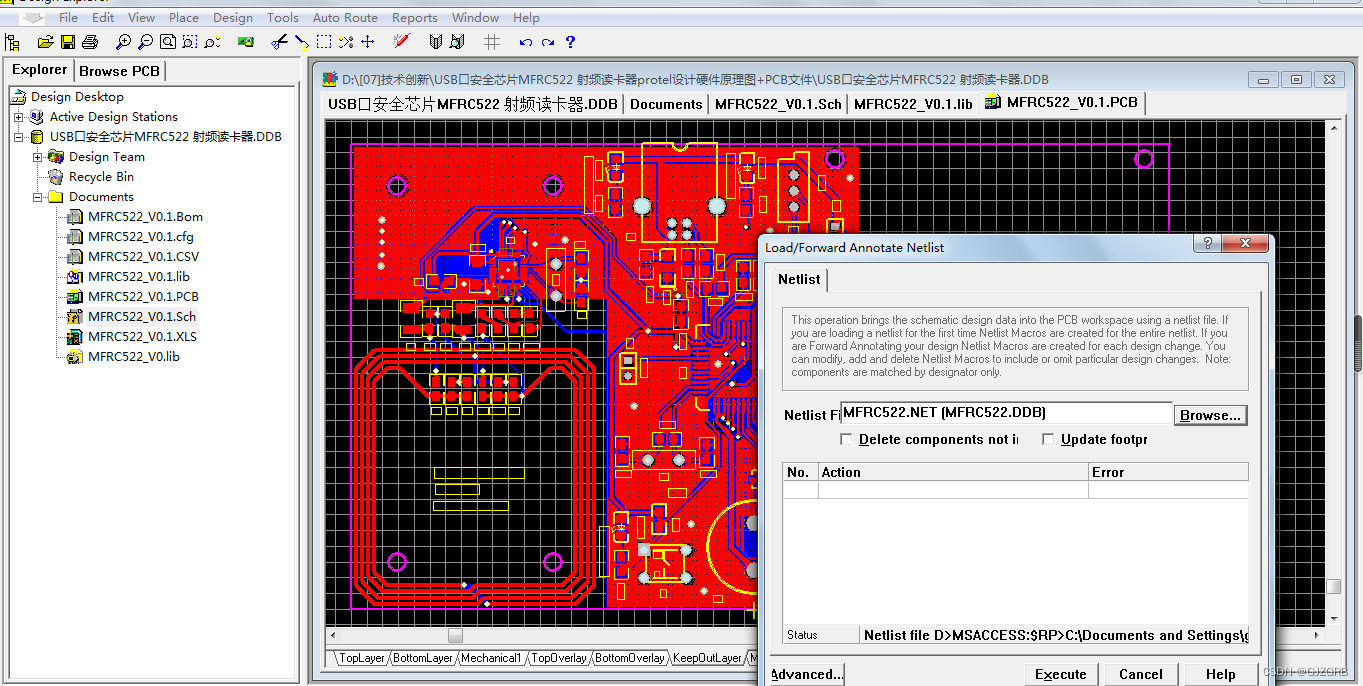Activate the Fit Document zoom icon
Screen dimensions: 1363x686
pyautogui.click(x=168, y=42)
